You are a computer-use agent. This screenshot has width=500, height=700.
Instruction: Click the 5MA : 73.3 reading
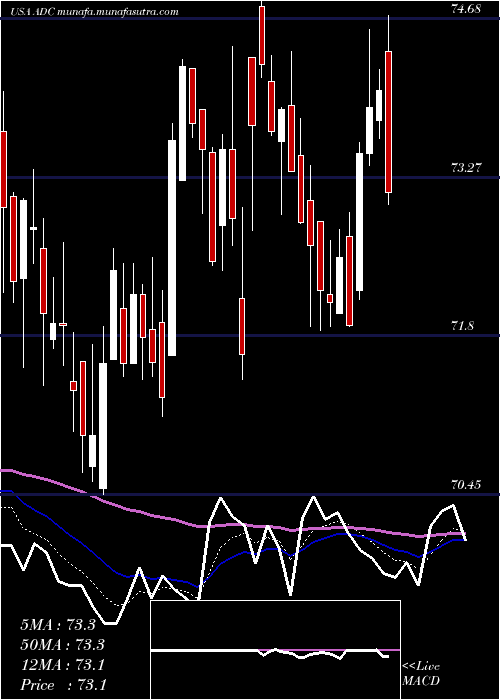[58, 625]
